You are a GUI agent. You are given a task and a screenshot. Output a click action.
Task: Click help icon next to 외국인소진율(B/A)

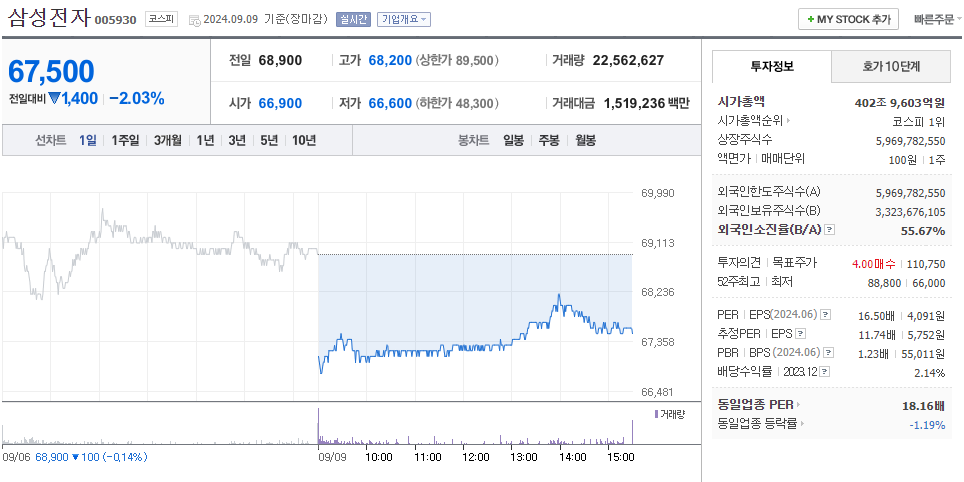(829, 230)
